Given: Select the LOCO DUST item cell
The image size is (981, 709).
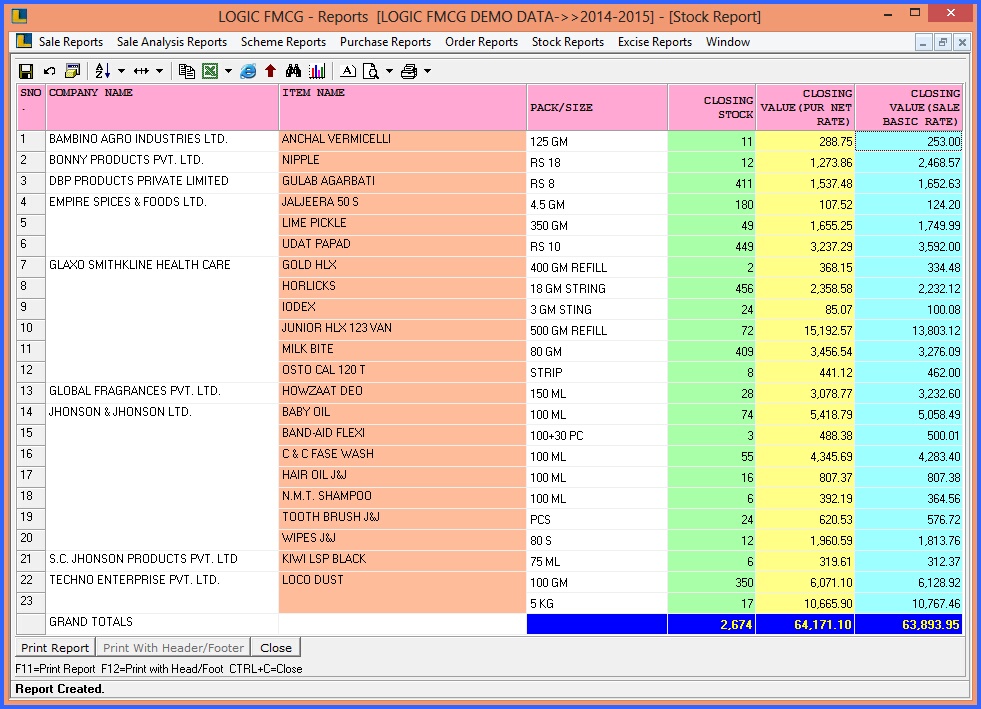Looking at the screenshot, I should [403, 582].
